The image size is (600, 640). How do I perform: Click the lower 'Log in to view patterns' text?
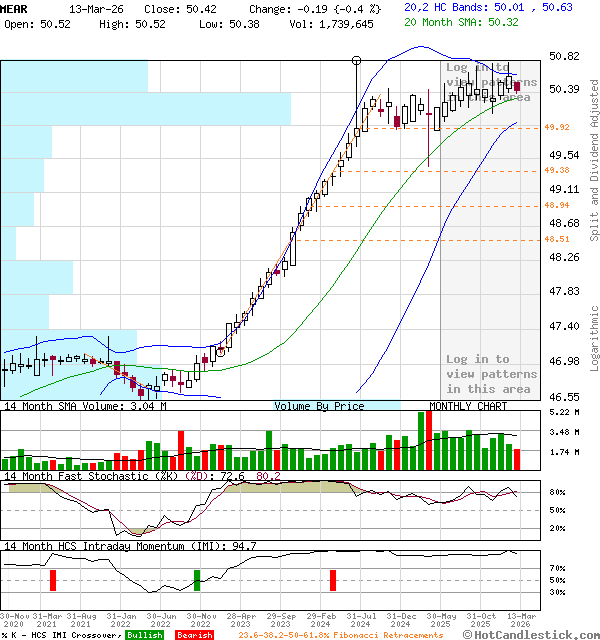[x=491, y=374]
